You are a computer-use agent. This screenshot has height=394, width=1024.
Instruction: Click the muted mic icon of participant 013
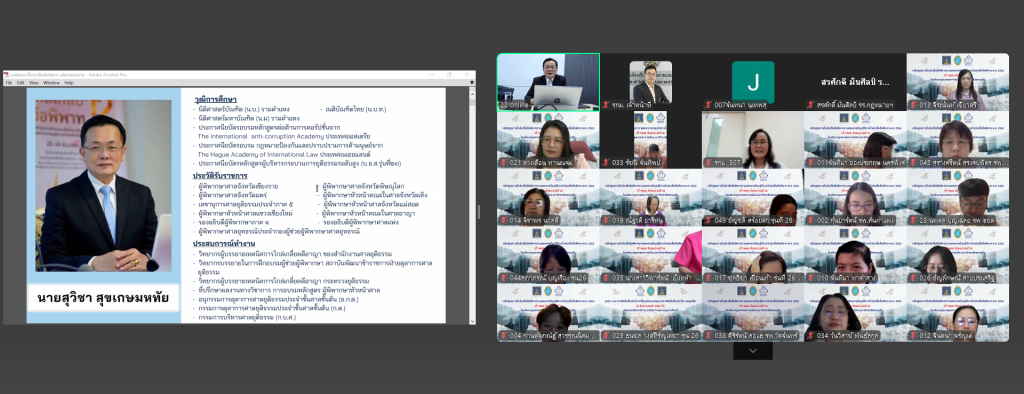click(x=913, y=105)
